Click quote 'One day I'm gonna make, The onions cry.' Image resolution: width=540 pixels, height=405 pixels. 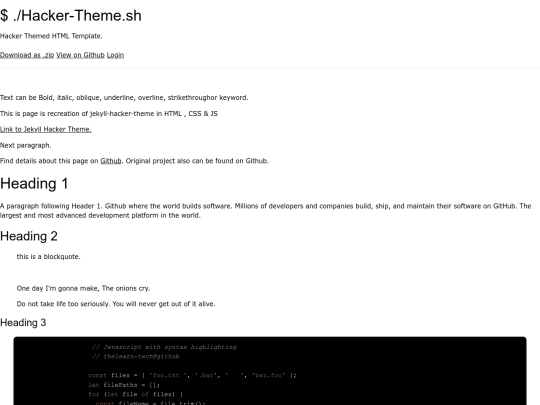point(83,288)
